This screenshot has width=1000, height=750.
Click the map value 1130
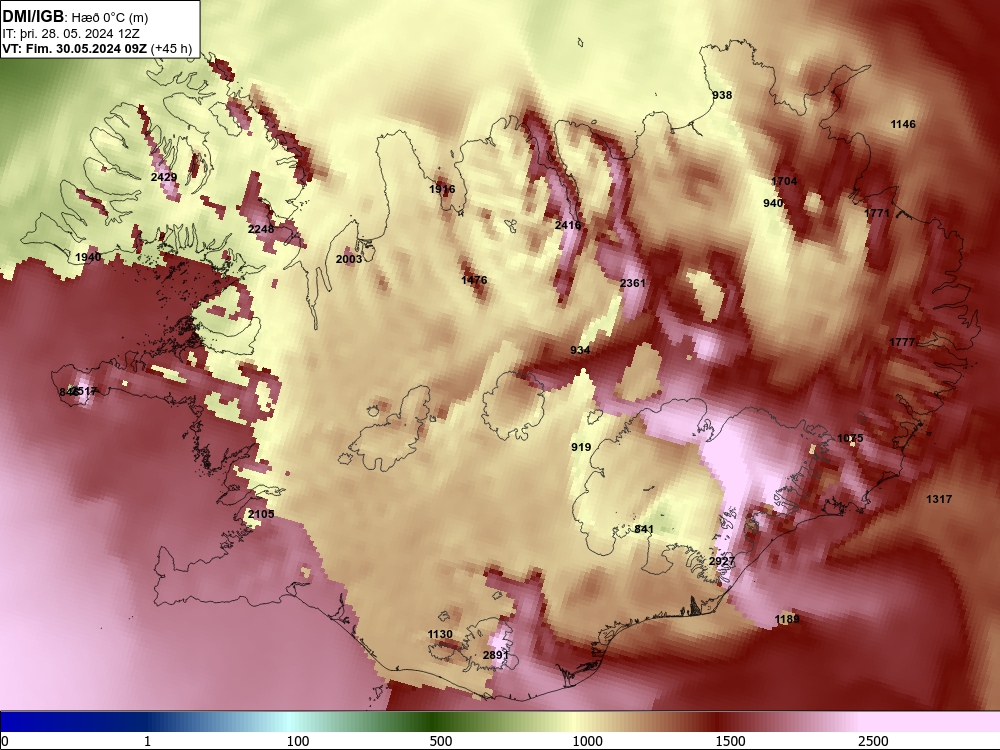click(440, 634)
